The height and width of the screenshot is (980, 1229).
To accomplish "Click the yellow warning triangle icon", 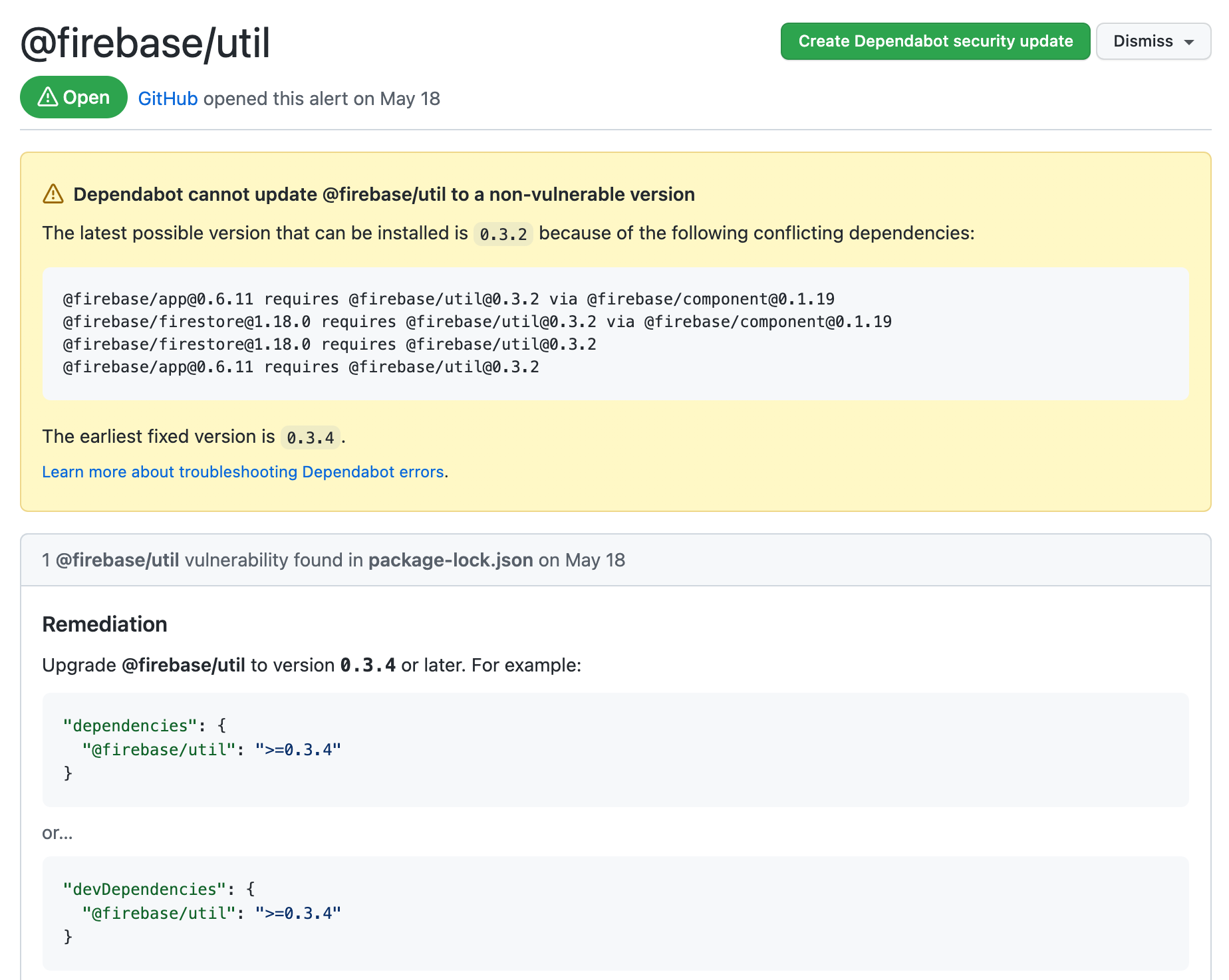I will tap(53, 194).
